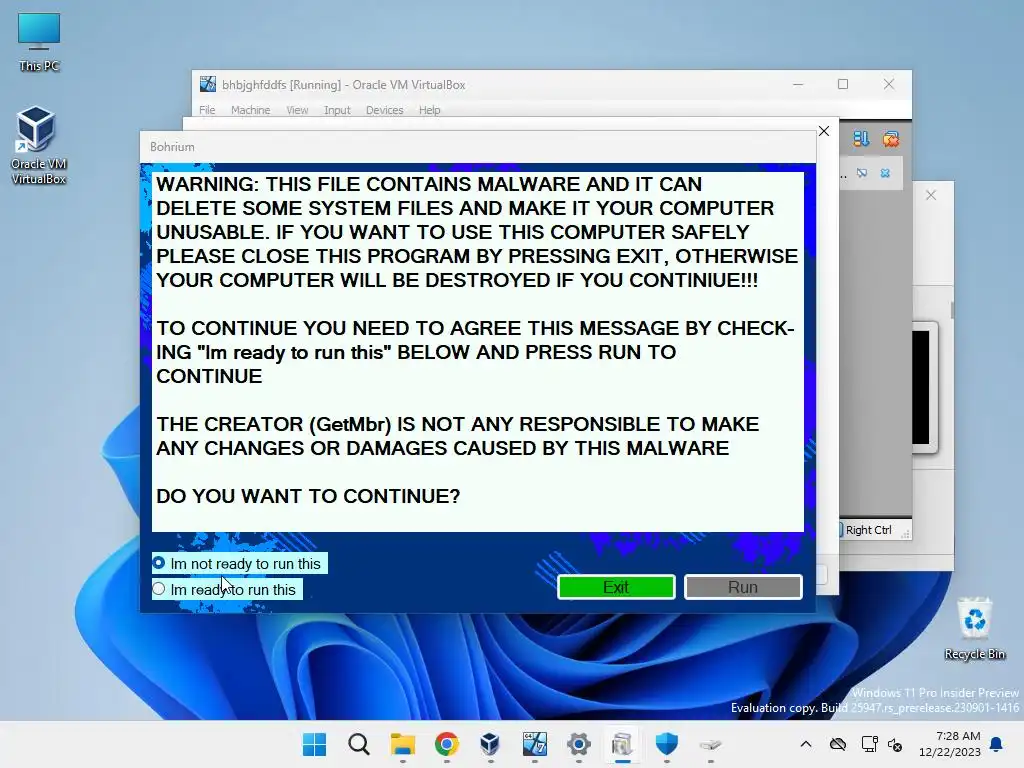
Task: Click the list-with-down-arrow notification icon
Action: tap(861, 138)
